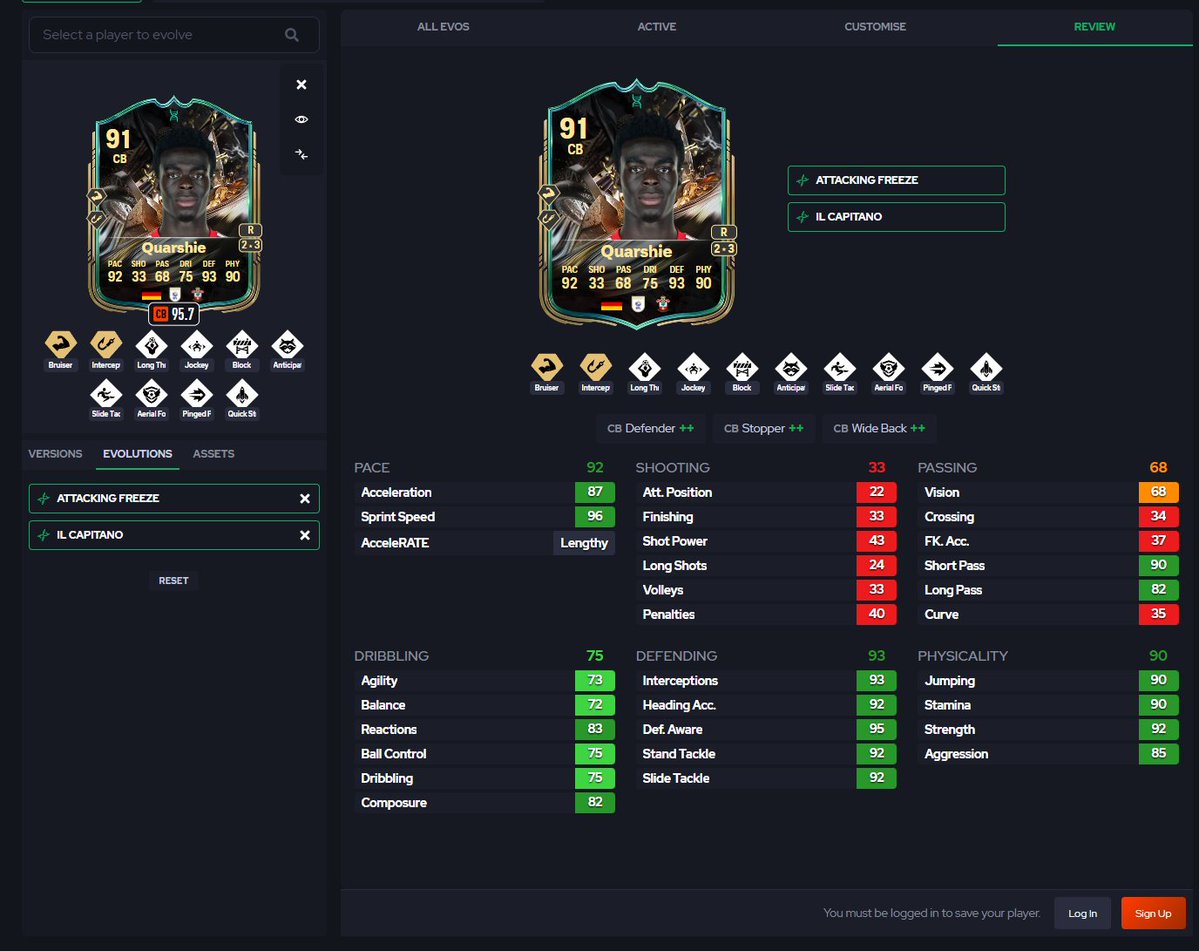Click the CB 95.7 rating badge

pyautogui.click(x=174, y=314)
